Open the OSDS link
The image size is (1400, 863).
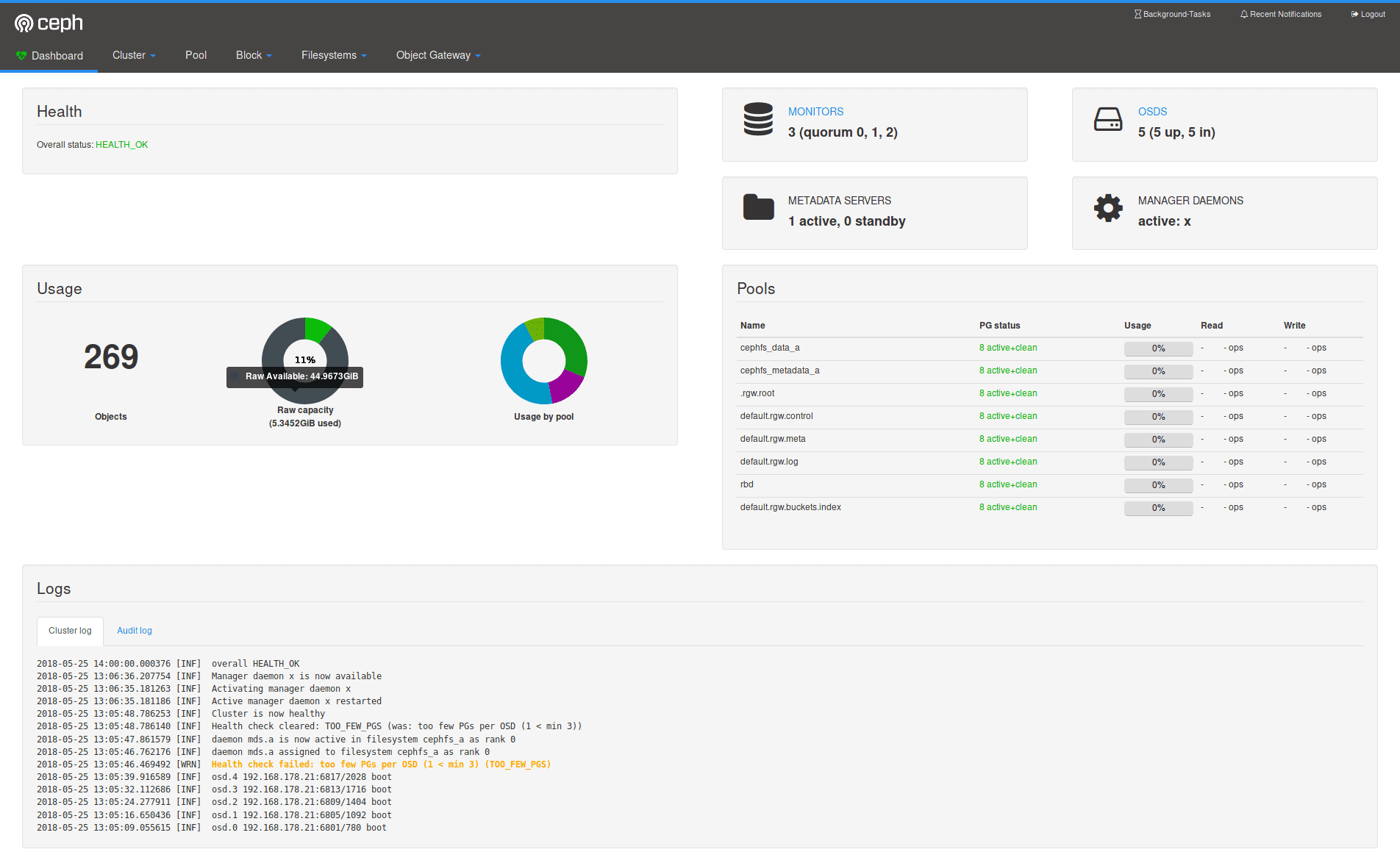click(1152, 112)
